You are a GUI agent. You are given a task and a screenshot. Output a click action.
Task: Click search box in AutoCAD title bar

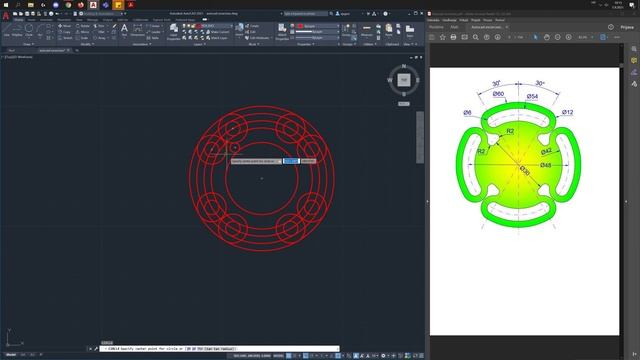305,14
